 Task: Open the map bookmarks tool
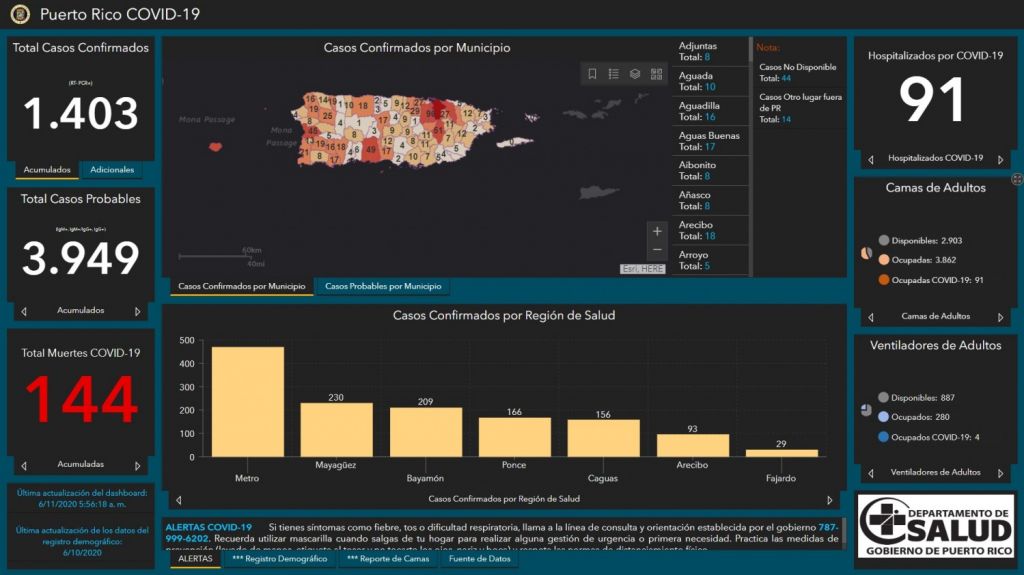click(592, 74)
